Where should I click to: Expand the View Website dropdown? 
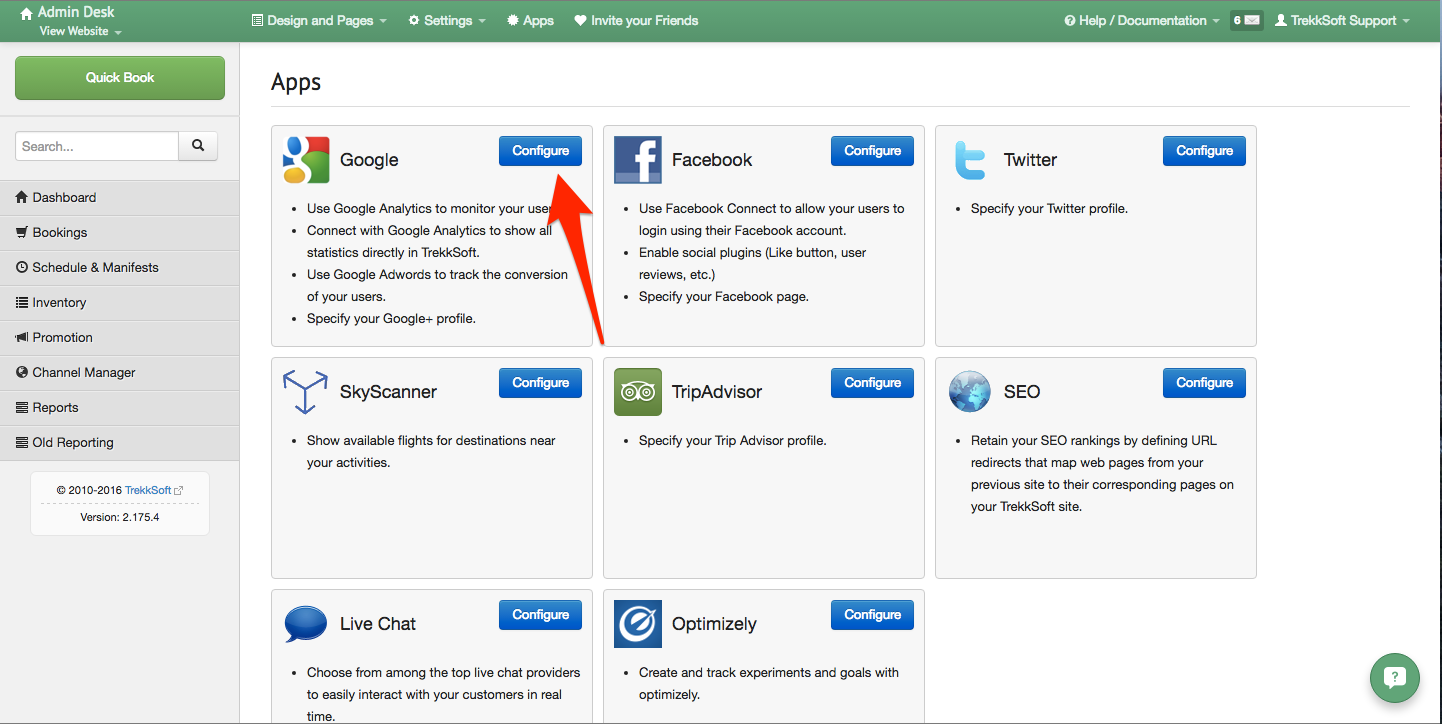click(x=80, y=32)
